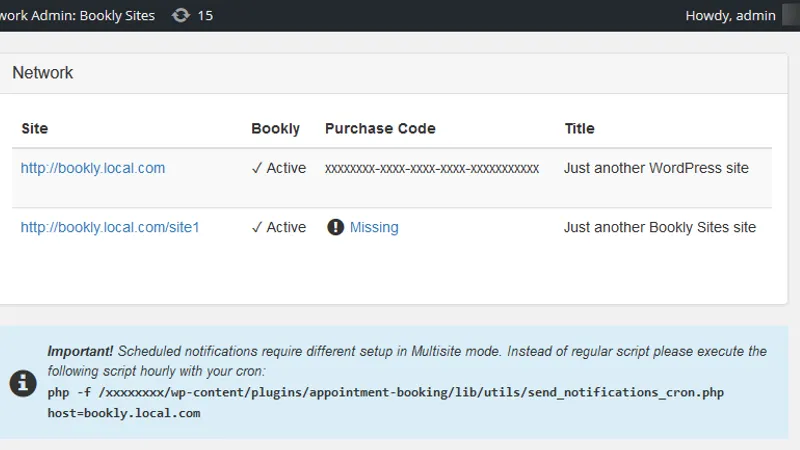Viewport: 800px width, 450px height.
Task: Open Network Admin: Bookly Sites menu
Action: click(x=78, y=16)
